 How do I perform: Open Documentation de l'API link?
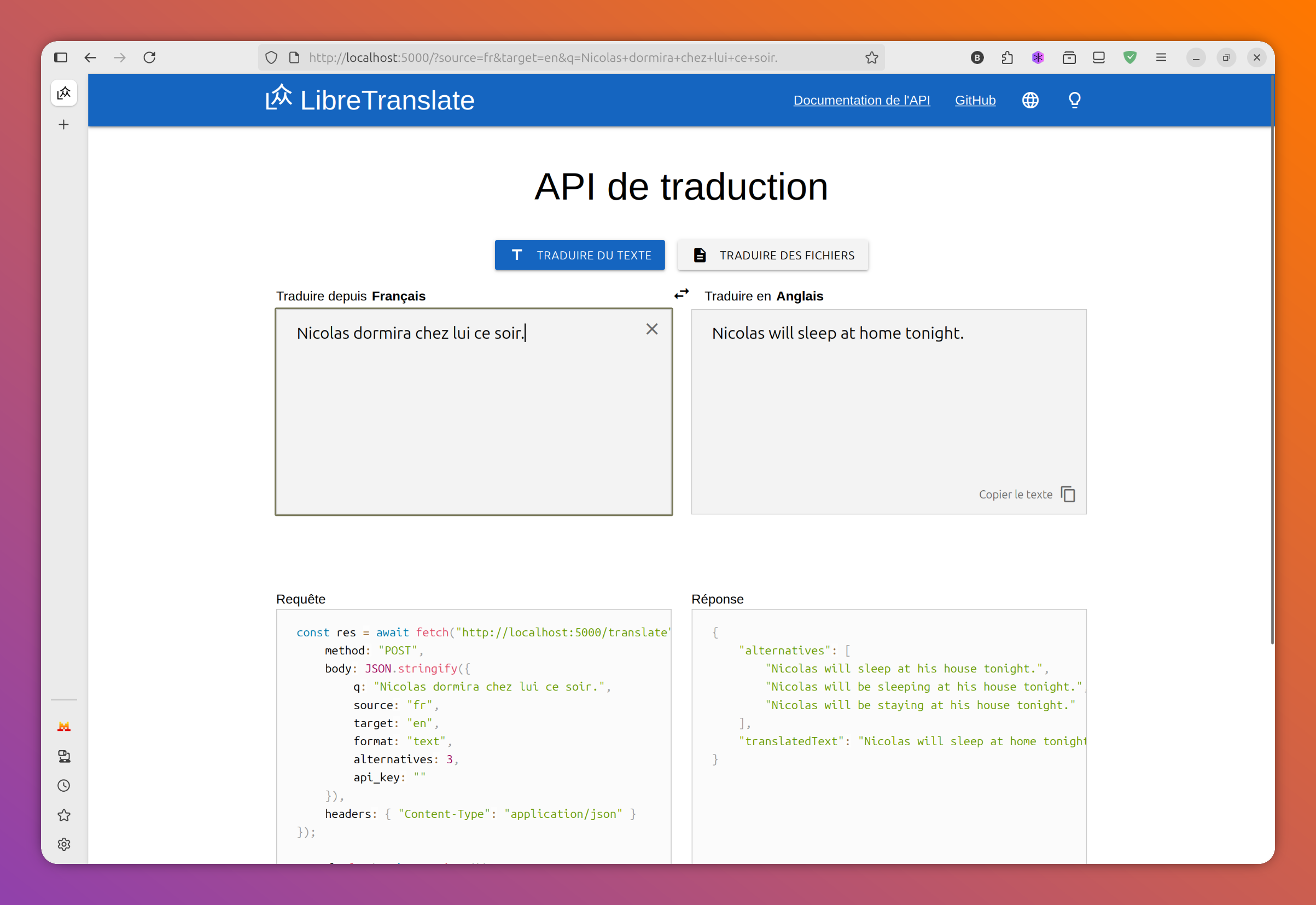point(861,100)
